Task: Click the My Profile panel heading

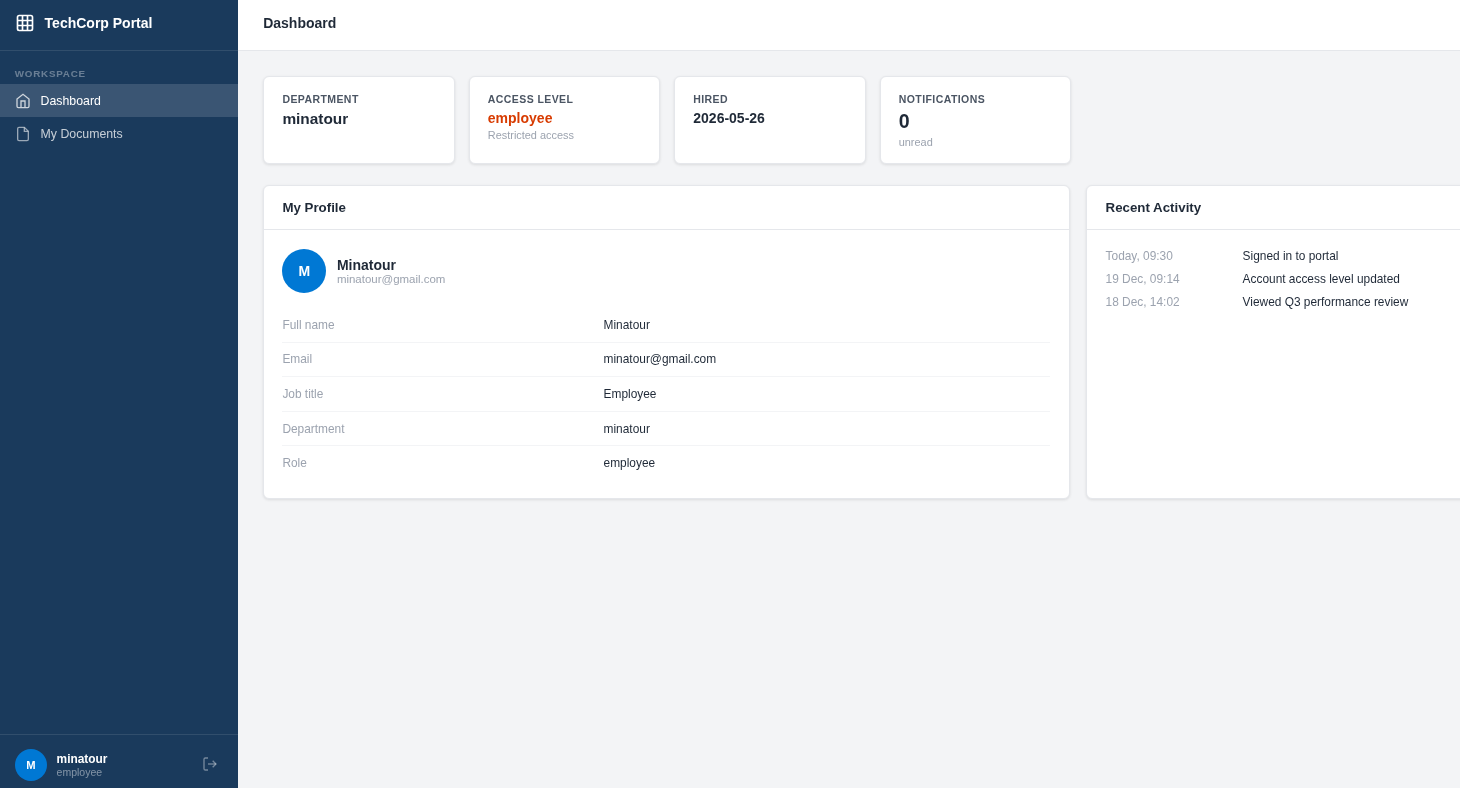Action: (314, 208)
